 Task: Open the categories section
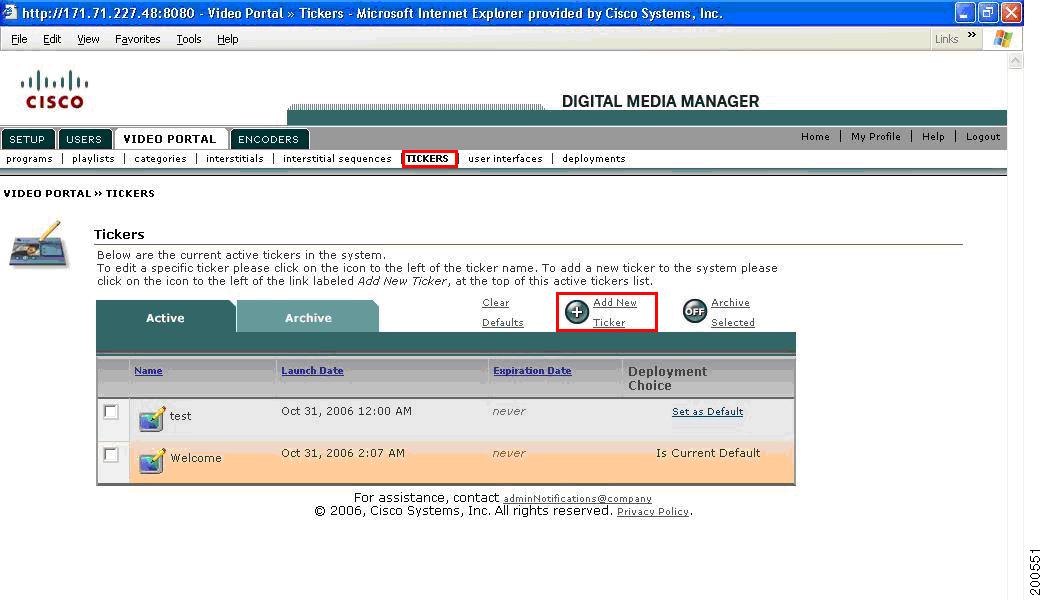[160, 159]
